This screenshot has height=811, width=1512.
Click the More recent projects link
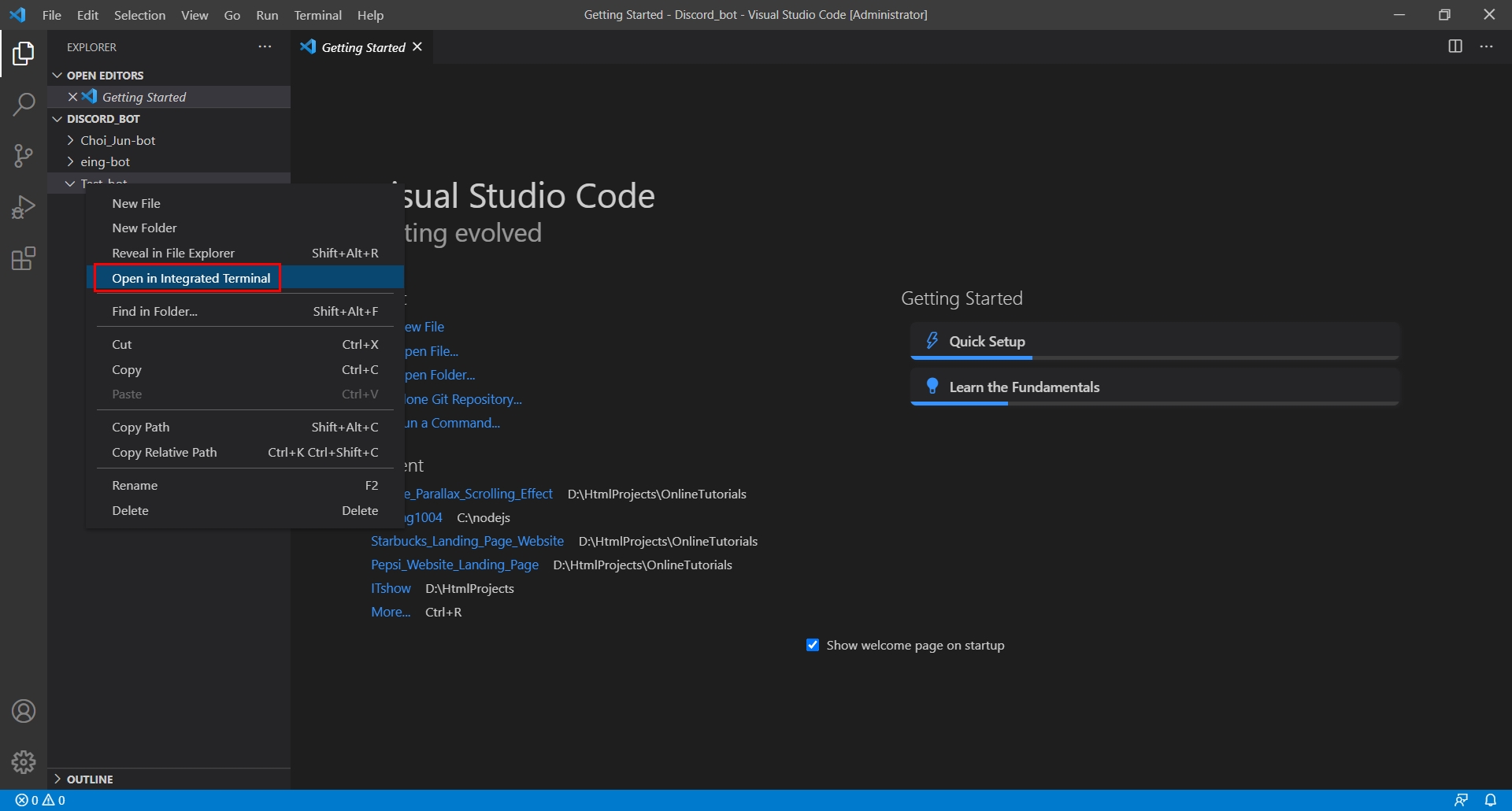[x=391, y=612]
